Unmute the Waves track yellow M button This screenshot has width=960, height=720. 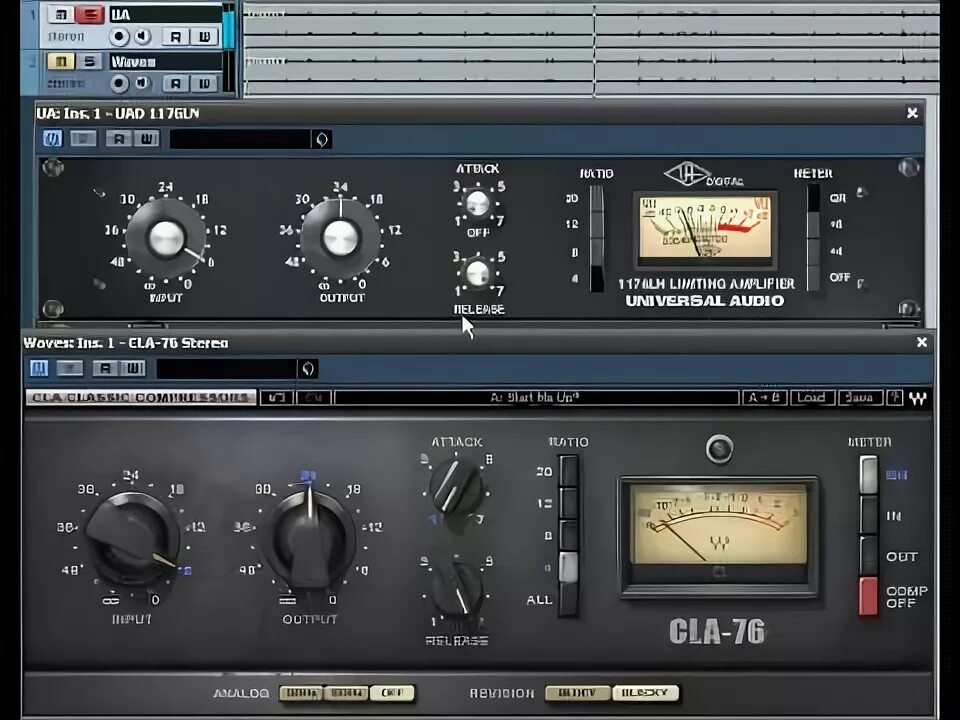click(x=61, y=61)
